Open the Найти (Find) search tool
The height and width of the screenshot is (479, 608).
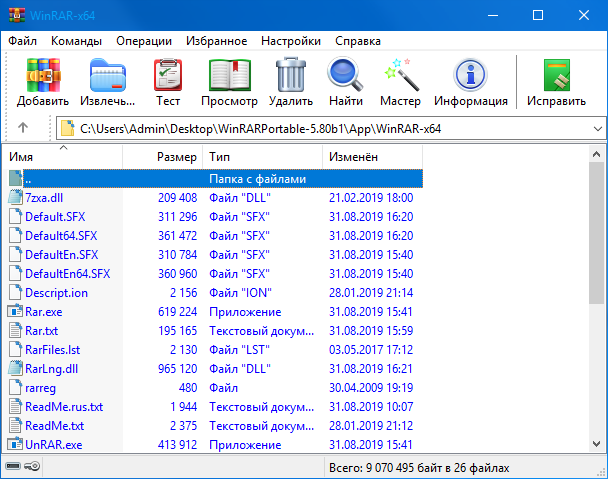click(345, 82)
